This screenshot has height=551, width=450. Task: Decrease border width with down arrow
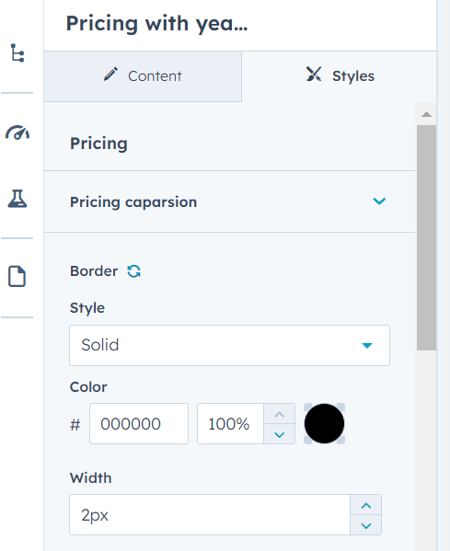tap(366, 525)
